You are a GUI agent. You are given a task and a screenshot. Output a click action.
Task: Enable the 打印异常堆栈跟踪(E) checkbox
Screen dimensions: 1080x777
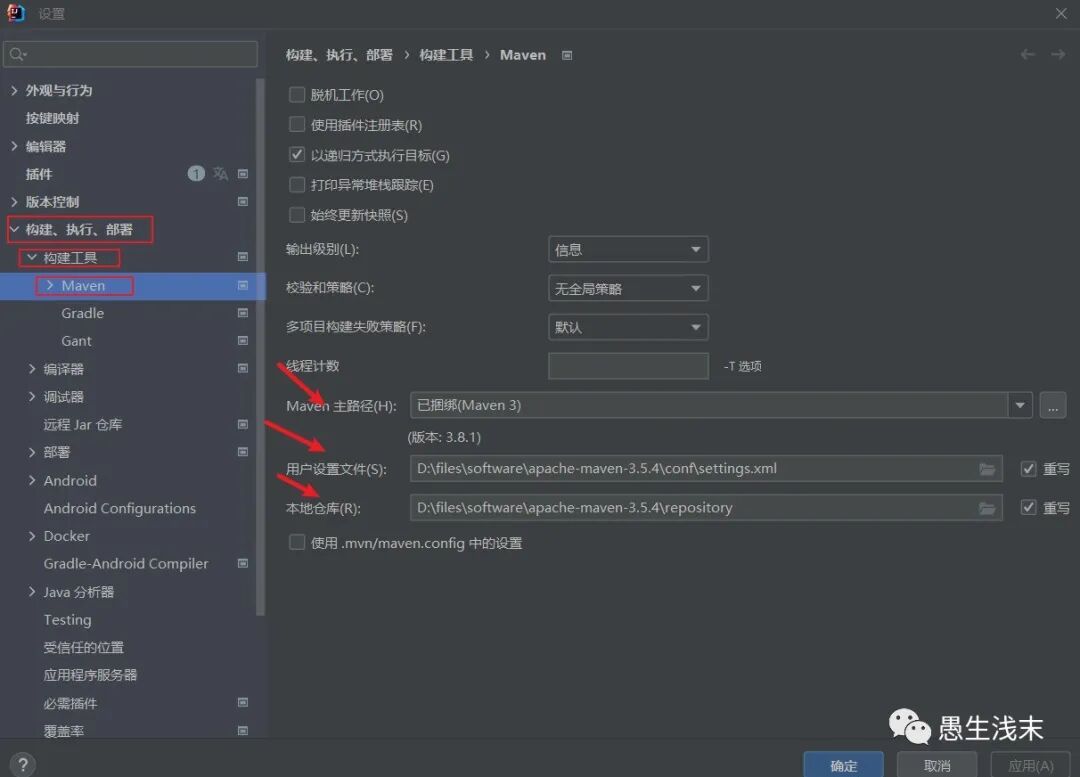pyautogui.click(x=297, y=185)
